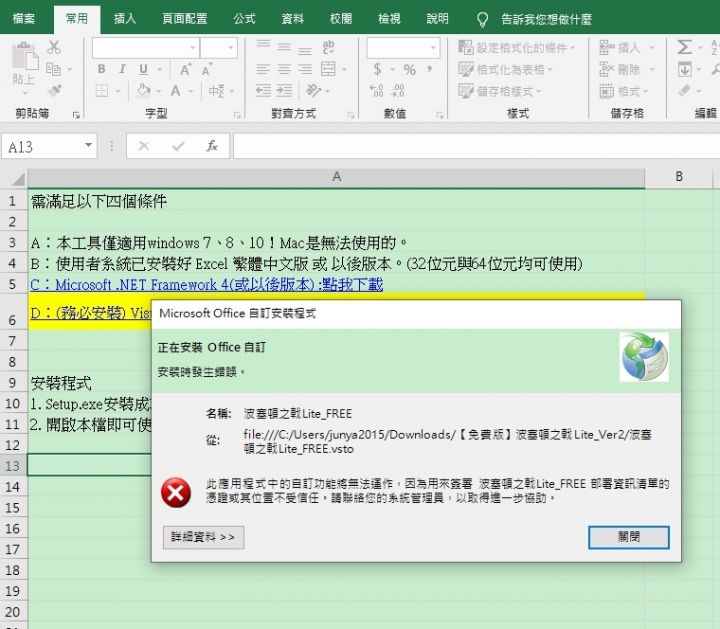This screenshot has height=629, width=720.
Task: Click the Wrap Text ab icon
Action: coord(328,46)
